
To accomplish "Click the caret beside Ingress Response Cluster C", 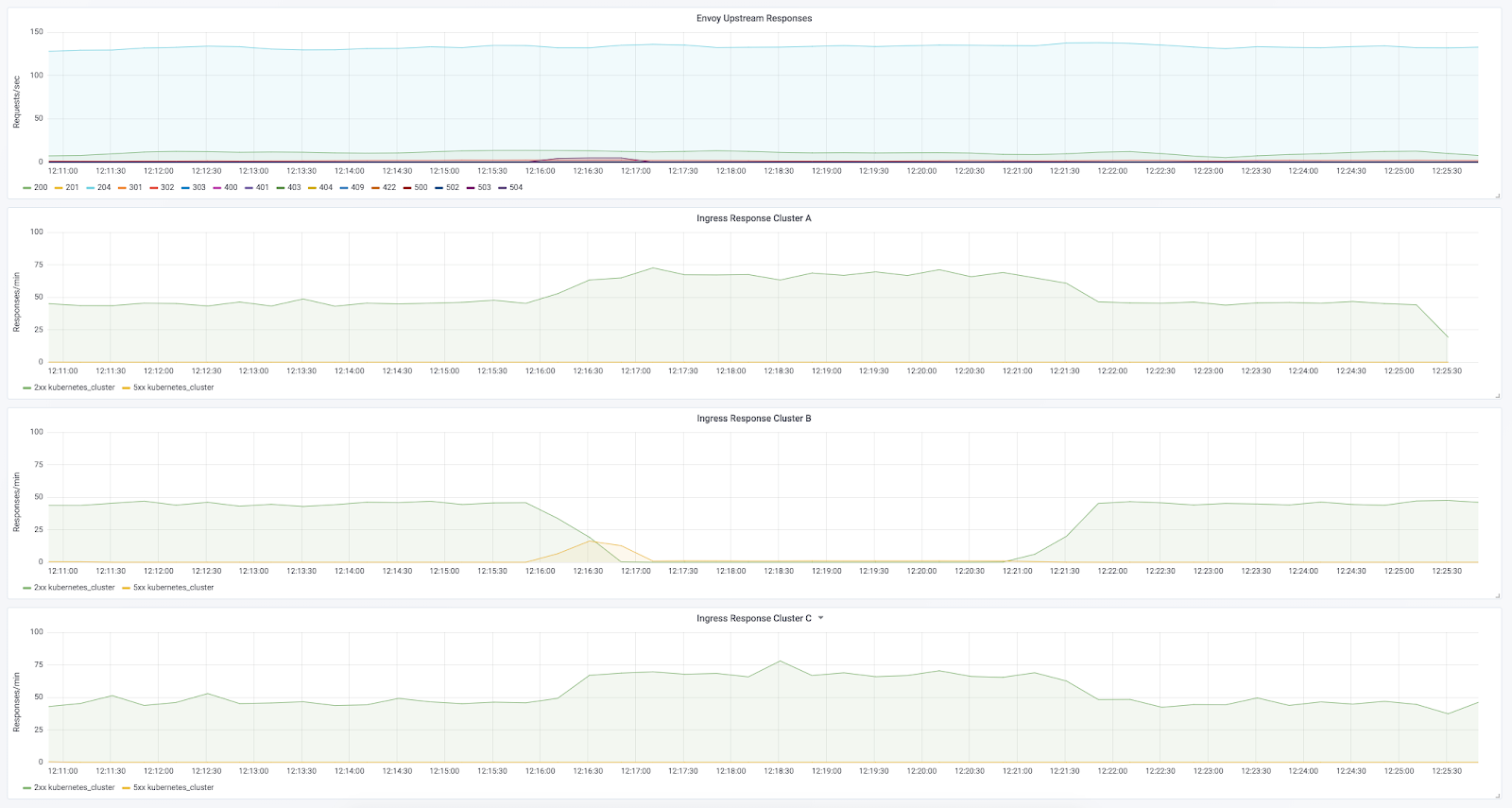I will coord(820,618).
